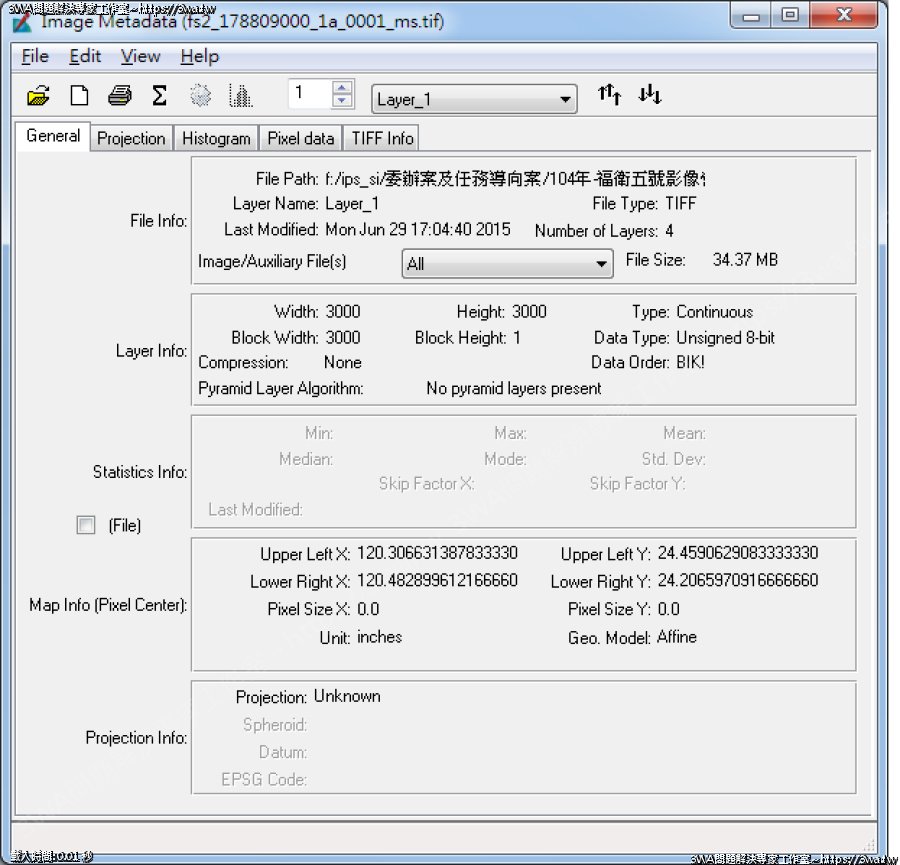
Task: Click the sigma compute statistics icon
Action: click(x=159, y=96)
